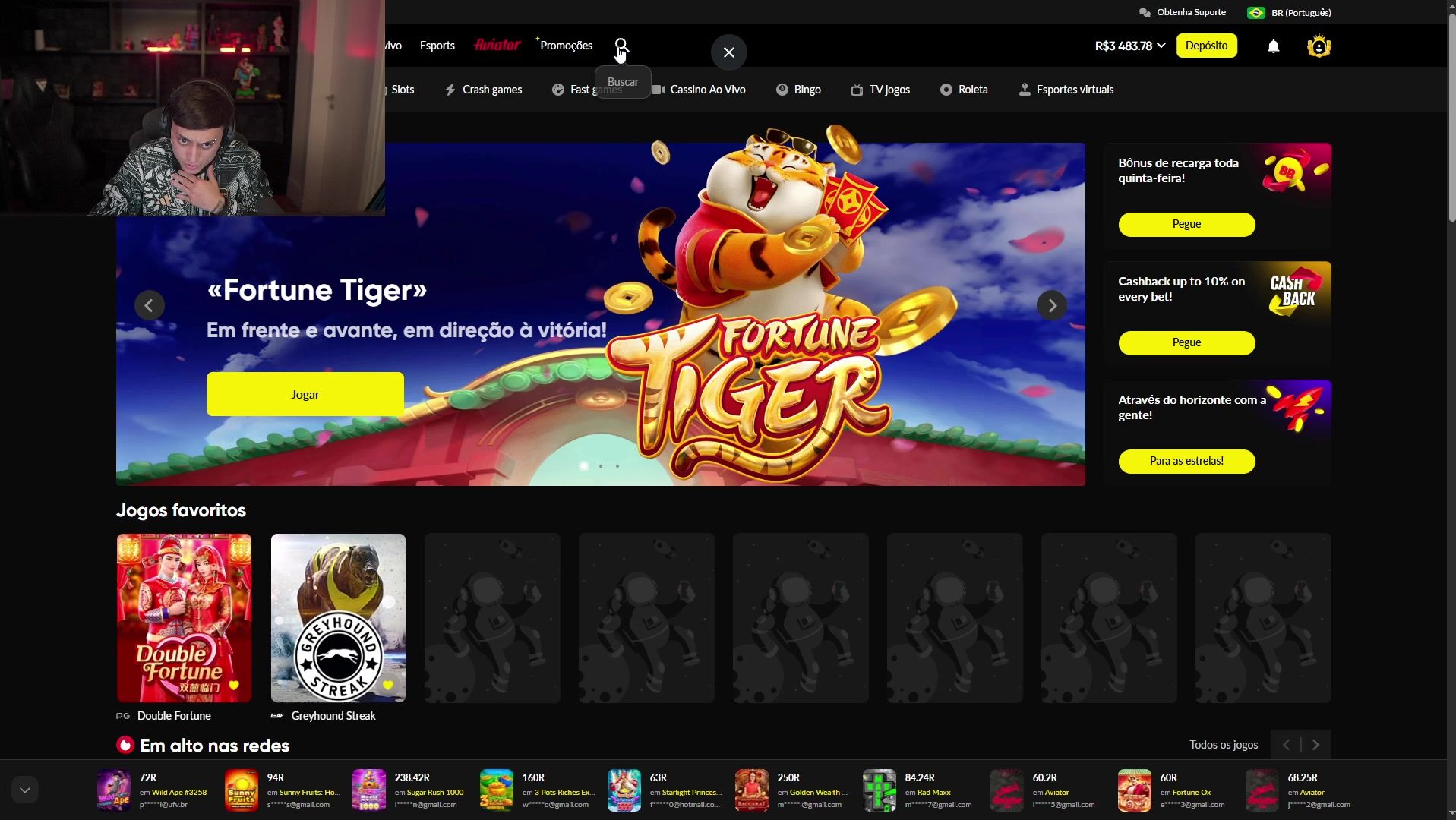Click Pegue under Bônus de recarga
The height and width of the screenshot is (820, 1456).
(1186, 224)
